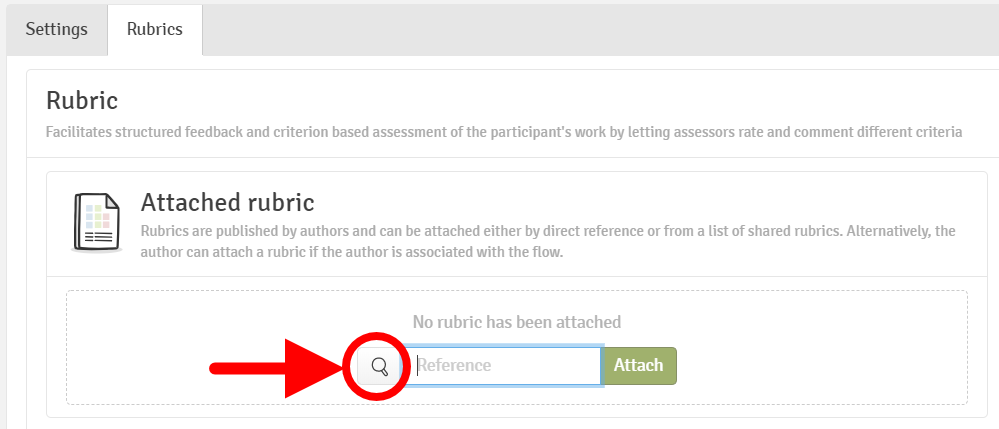
Task: Click empty tab bar area beside Rubrics
Action: pos(600,29)
